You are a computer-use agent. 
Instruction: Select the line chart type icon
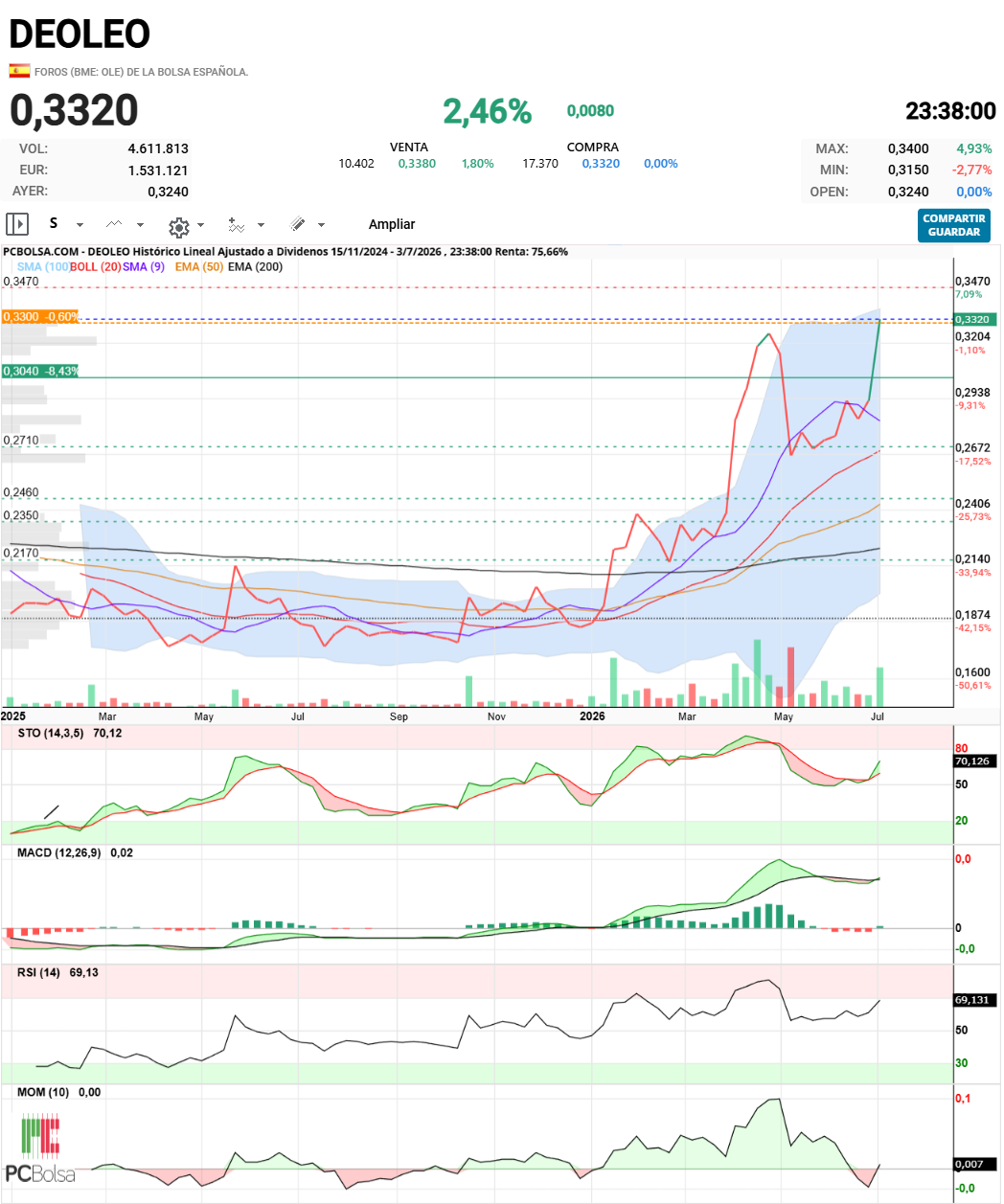point(114,224)
